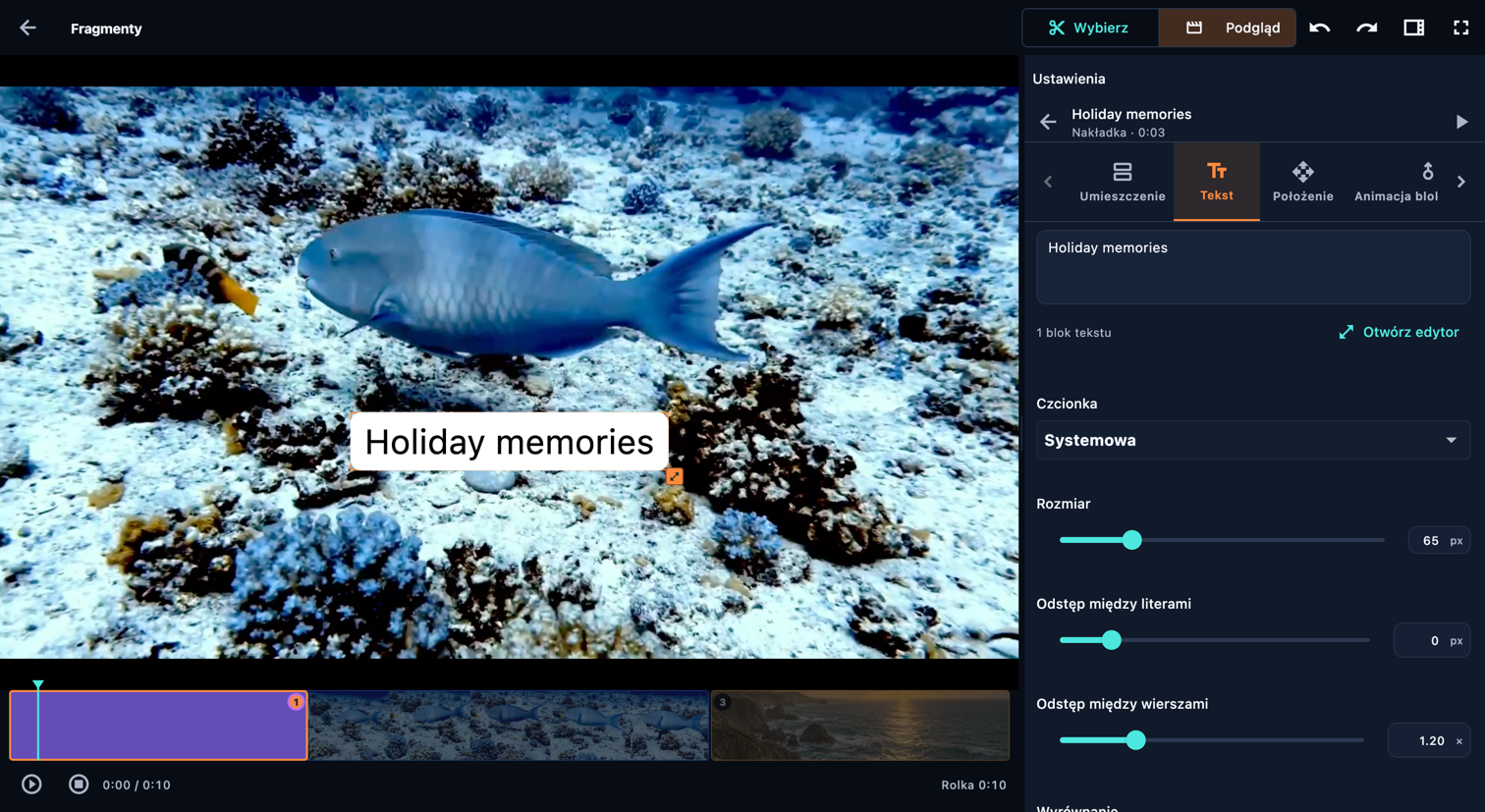Click the letter spacing value field showing 0

click(x=1432, y=640)
